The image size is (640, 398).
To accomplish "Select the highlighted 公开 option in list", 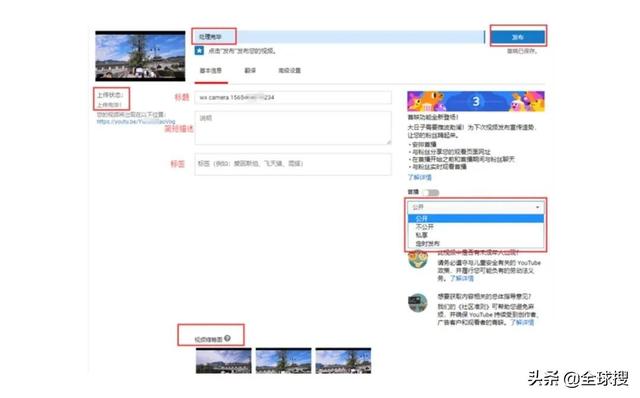I will click(476, 218).
